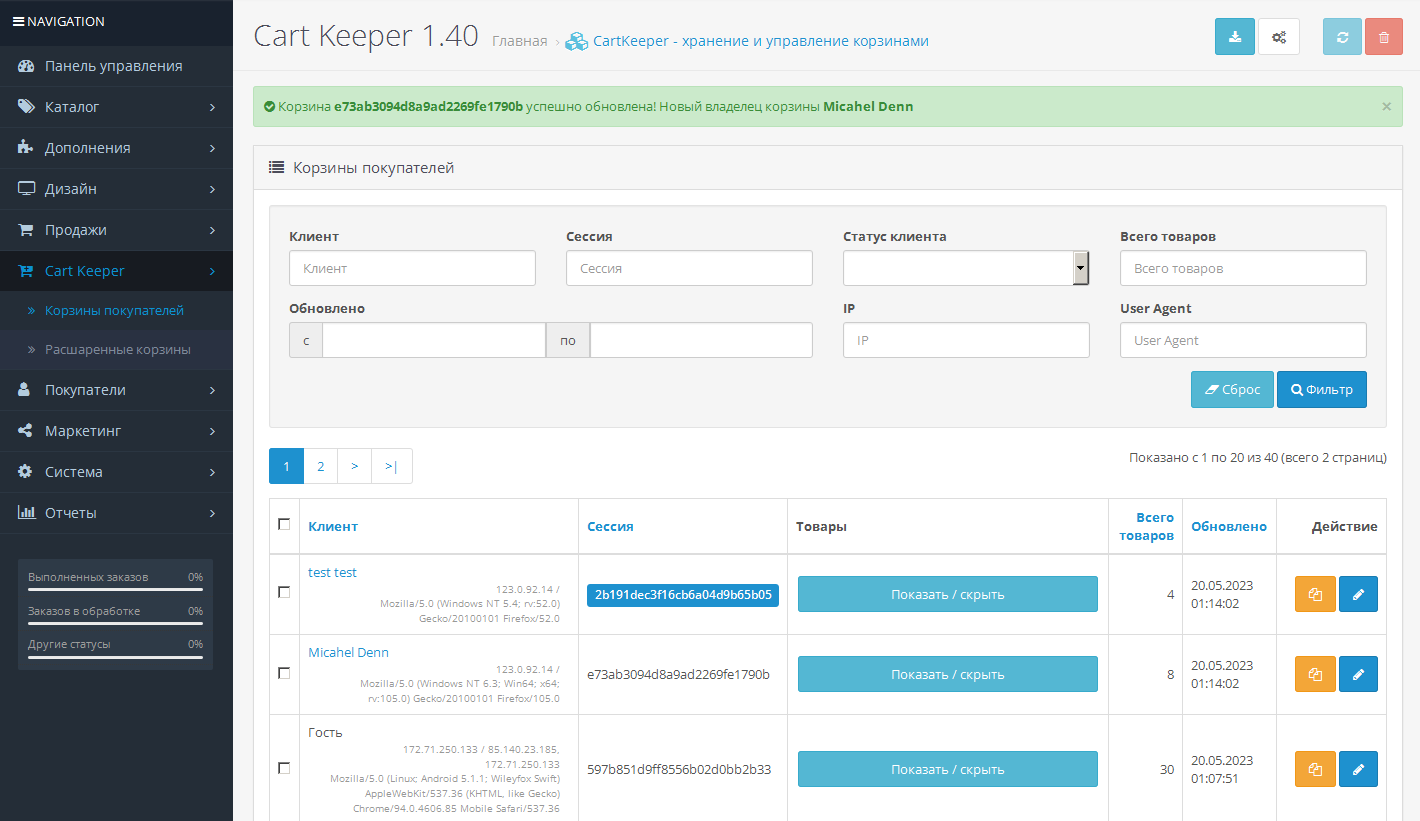
Task: Open the settings gears button in header
Action: [1279, 37]
